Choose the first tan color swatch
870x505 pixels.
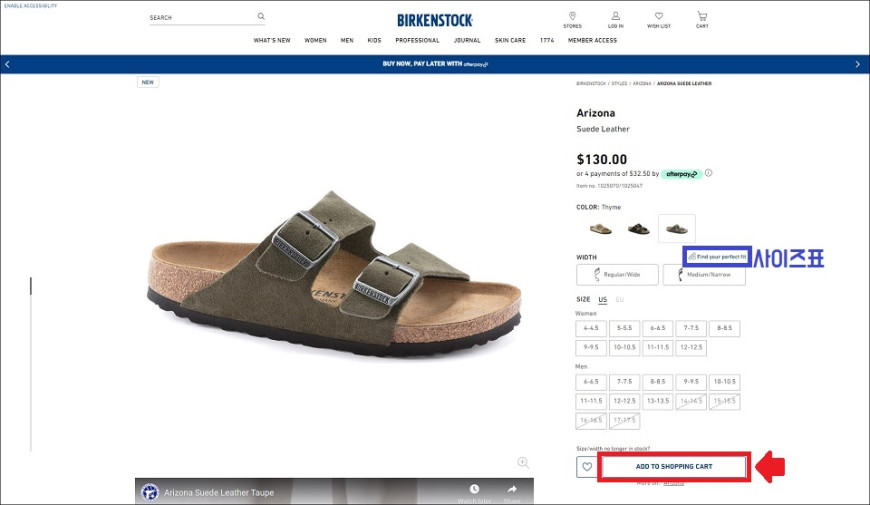point(600,229)
